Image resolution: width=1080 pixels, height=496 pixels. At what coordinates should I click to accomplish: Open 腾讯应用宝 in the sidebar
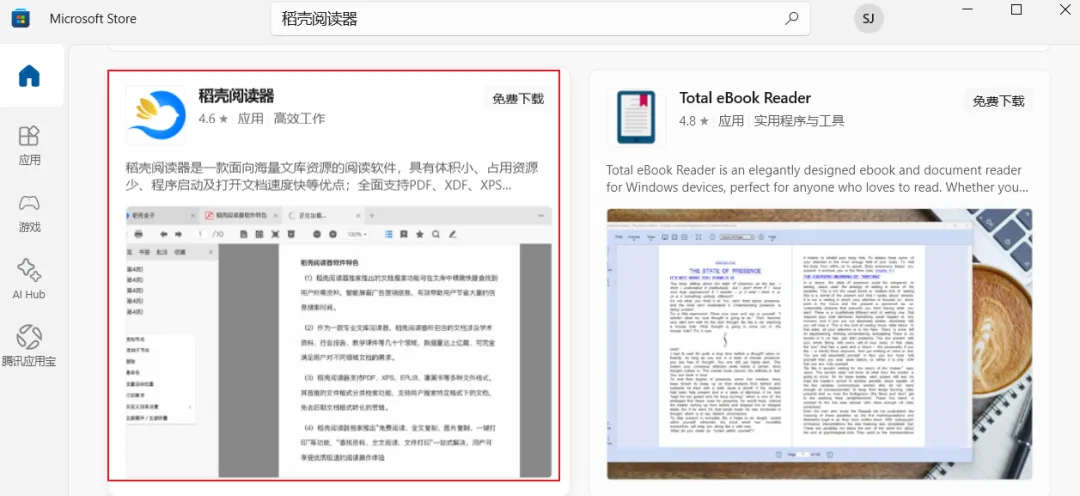[x=29, y=346]
